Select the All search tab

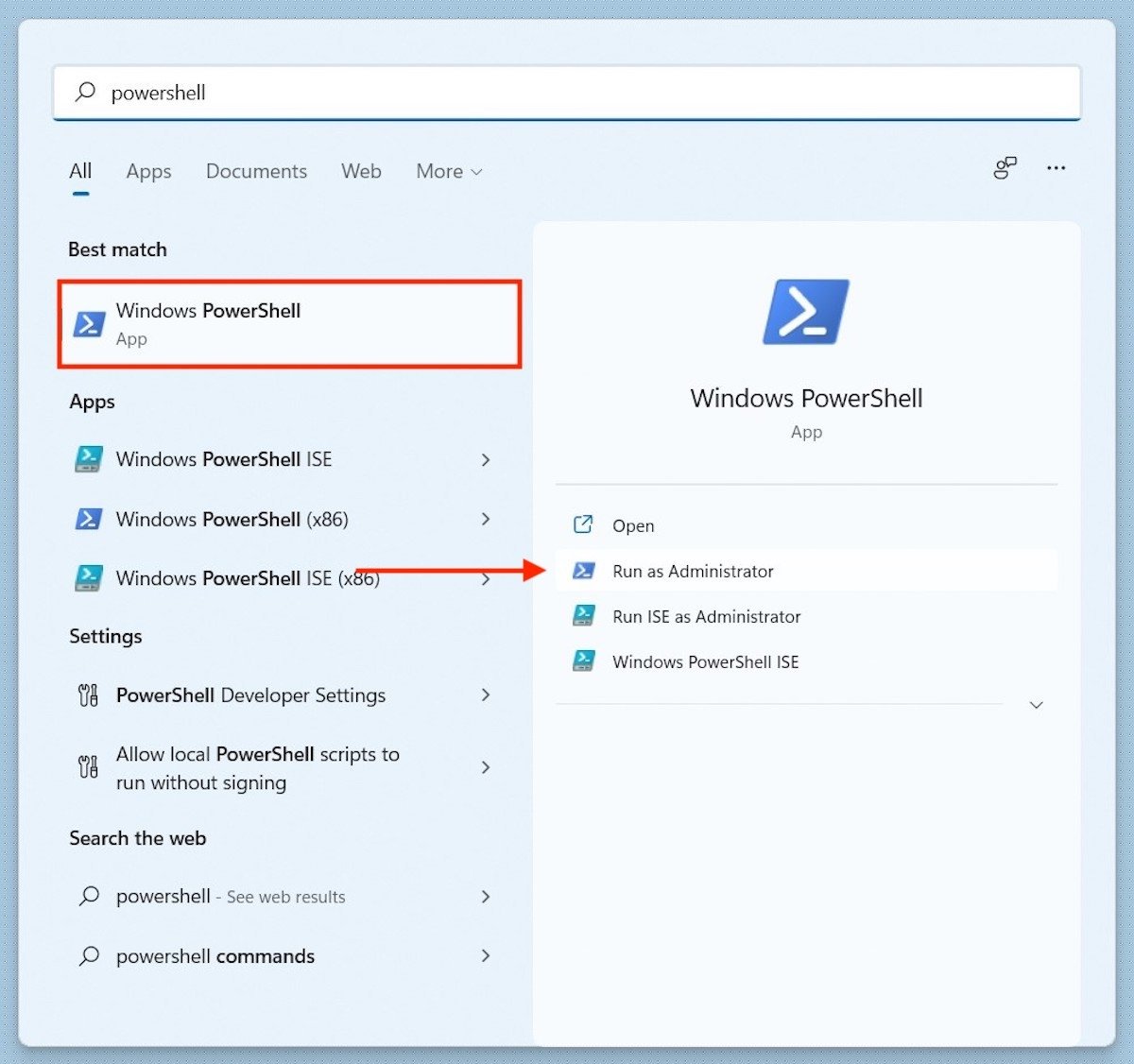80,171
